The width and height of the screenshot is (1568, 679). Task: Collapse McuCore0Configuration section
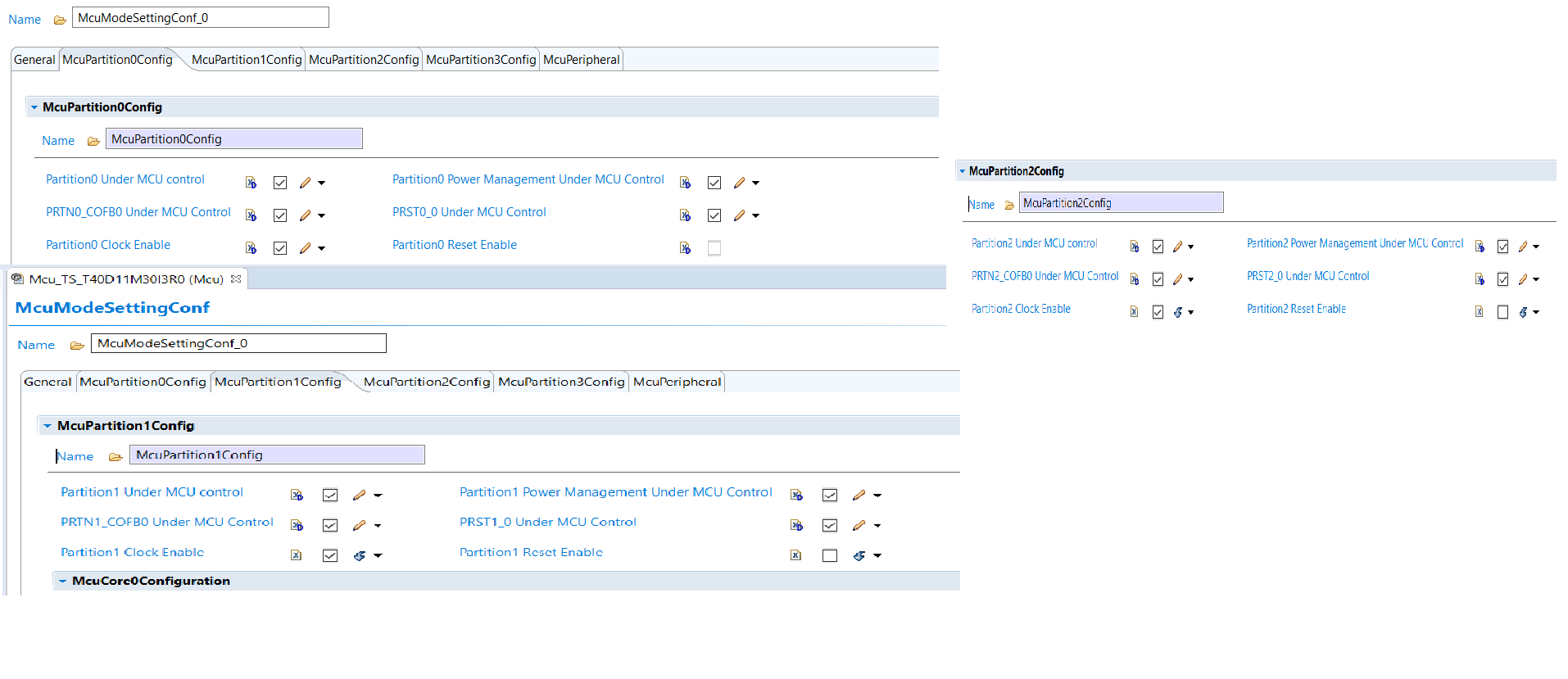[62, 581]
